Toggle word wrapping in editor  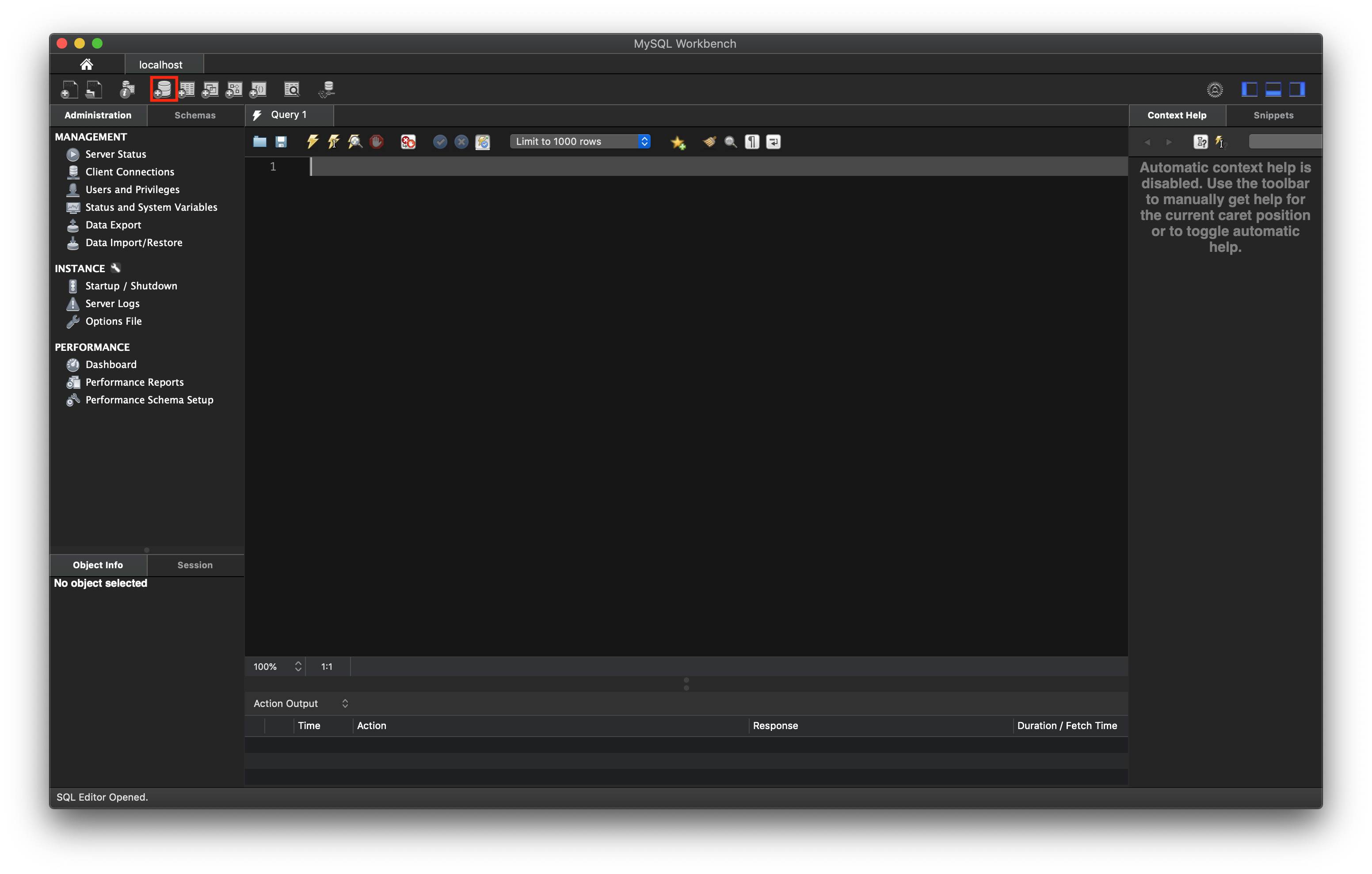tap(774, 142)
